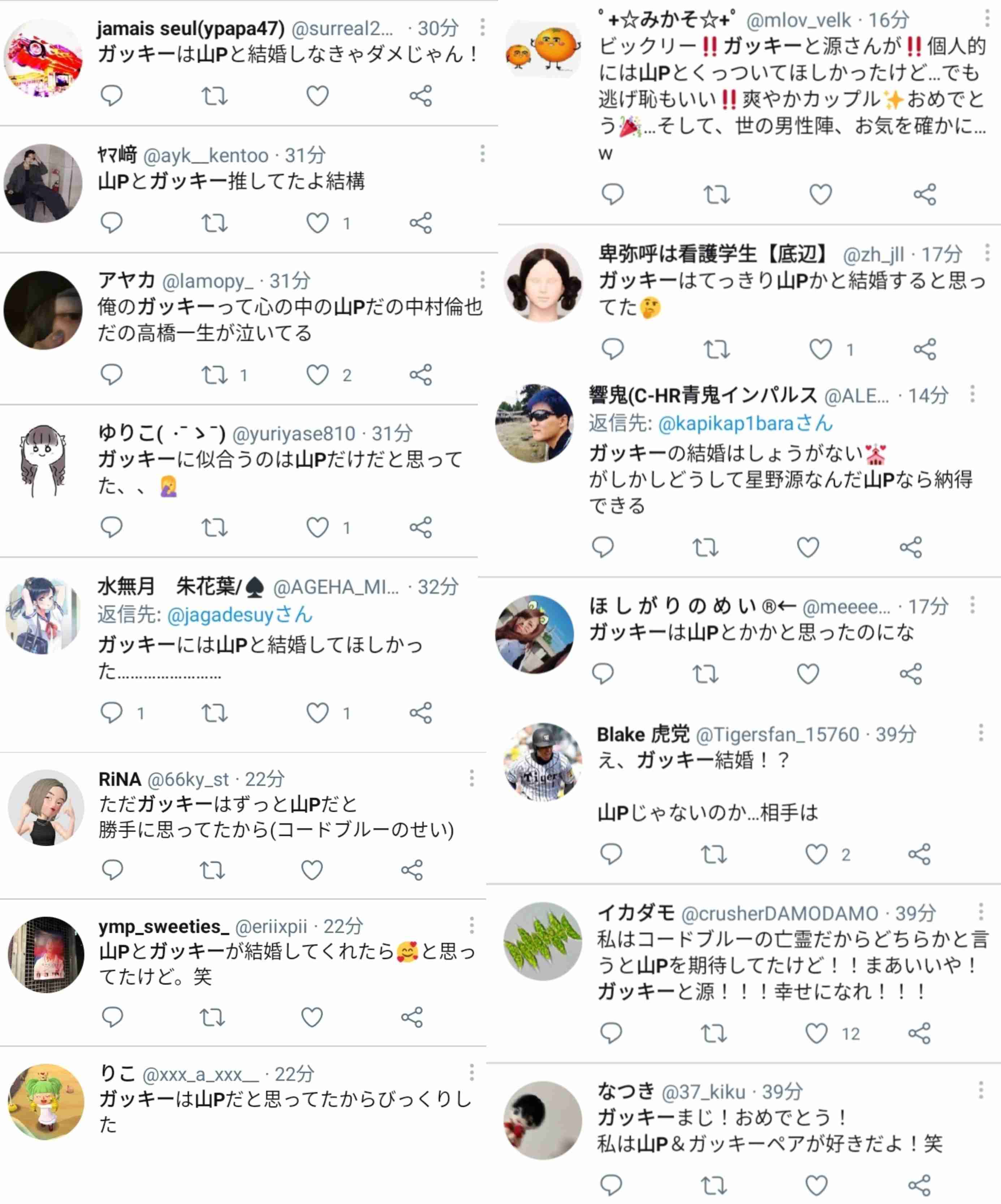The width and height of the screenshot is (1001, 1204).
Task: Open ymp_sweeties_ profile picture
Action: tap(46, 954)
